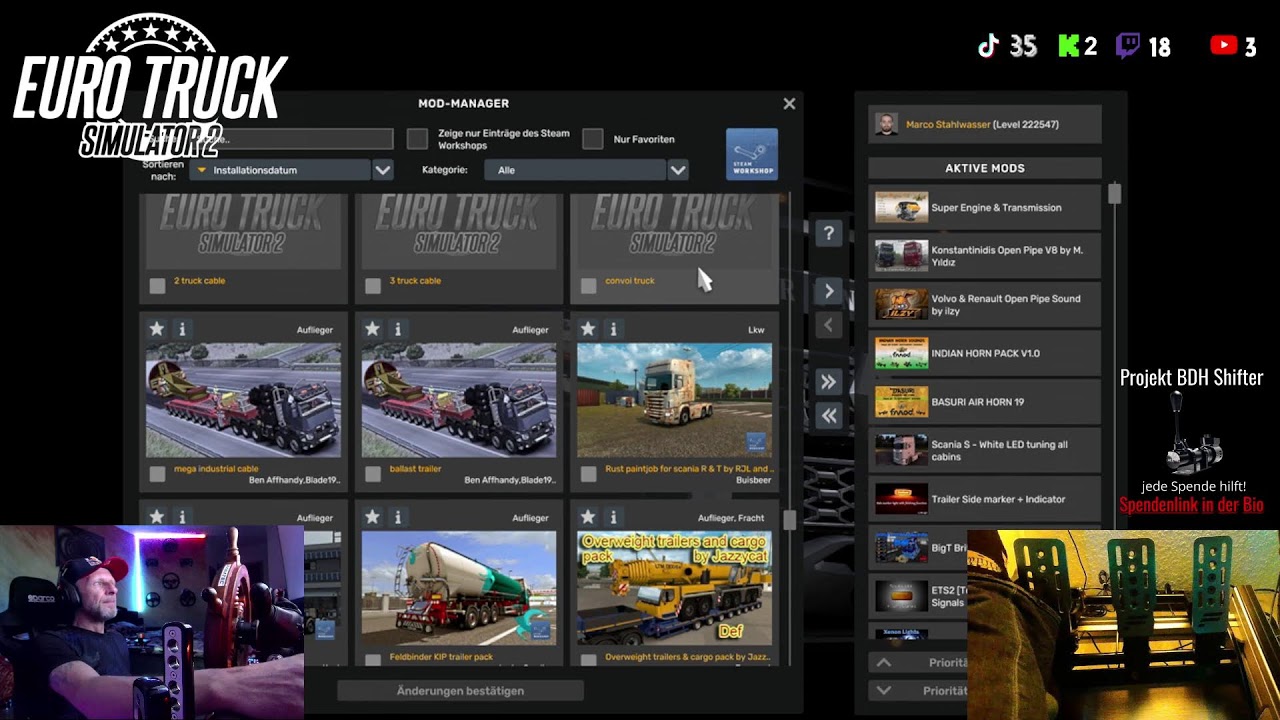
Task: Open Overweight trailers cargo pack thumbnail
Action: (674, 588)
